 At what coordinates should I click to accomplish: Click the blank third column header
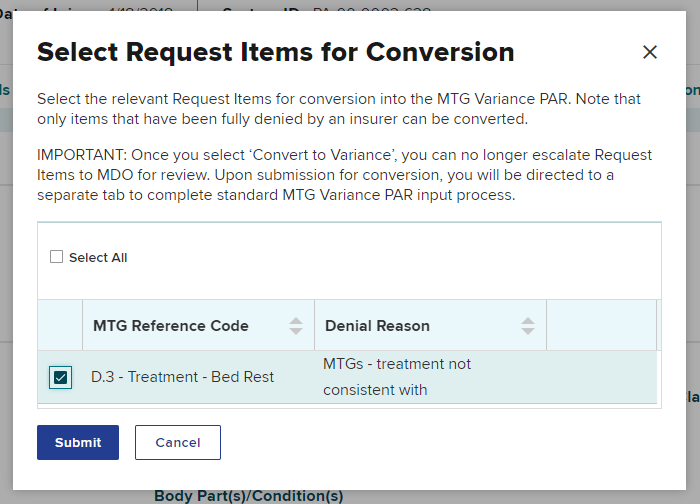pos(600,326)
